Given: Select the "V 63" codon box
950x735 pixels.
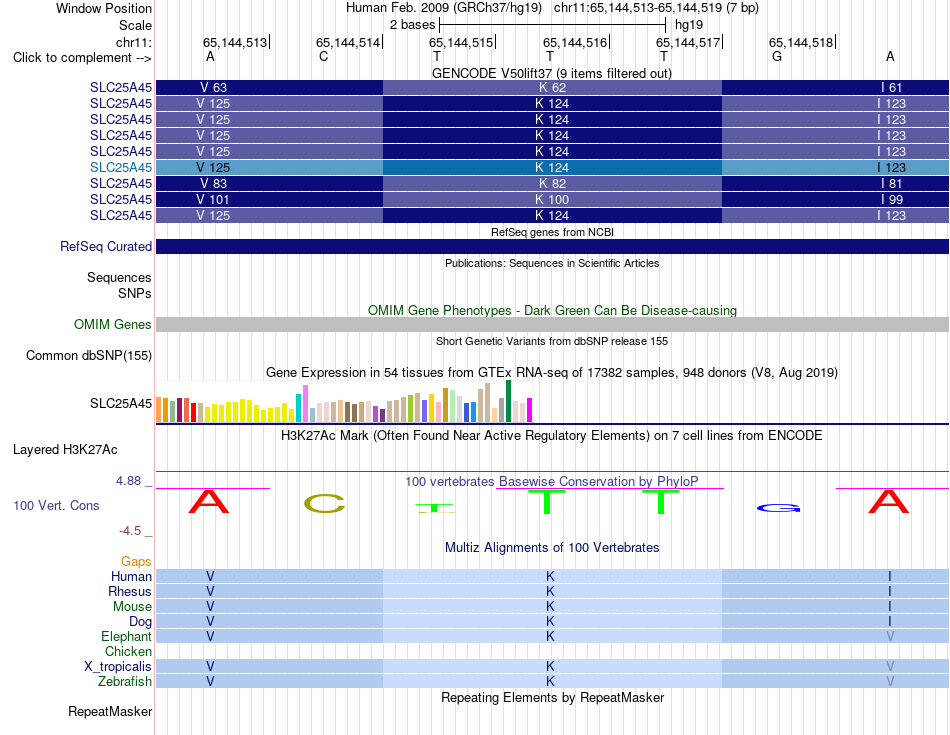Looking at the screenshot, I should click(x=270, y=87).
